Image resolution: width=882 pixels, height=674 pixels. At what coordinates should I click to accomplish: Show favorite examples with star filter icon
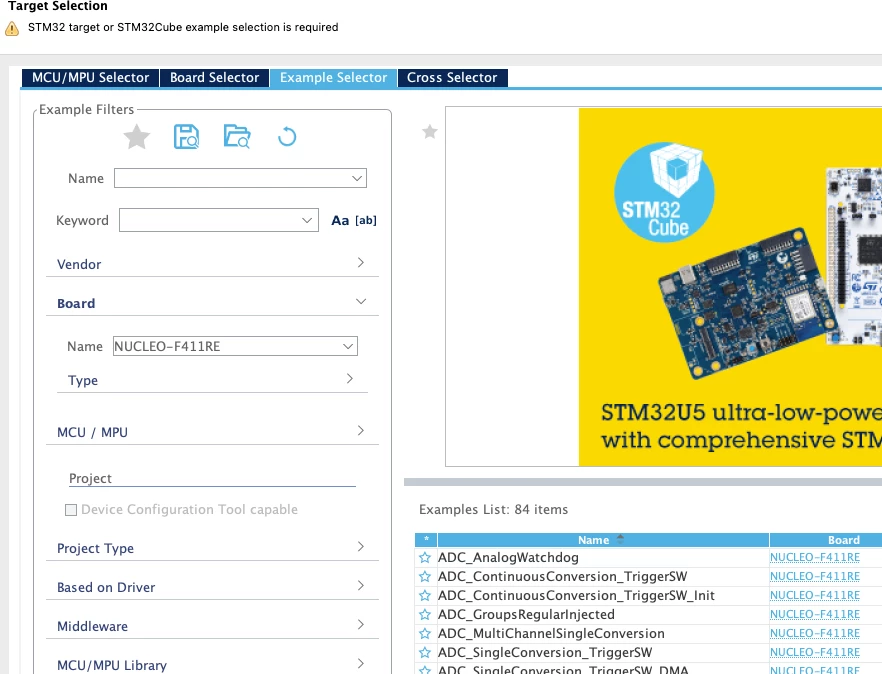pos(137,137)
